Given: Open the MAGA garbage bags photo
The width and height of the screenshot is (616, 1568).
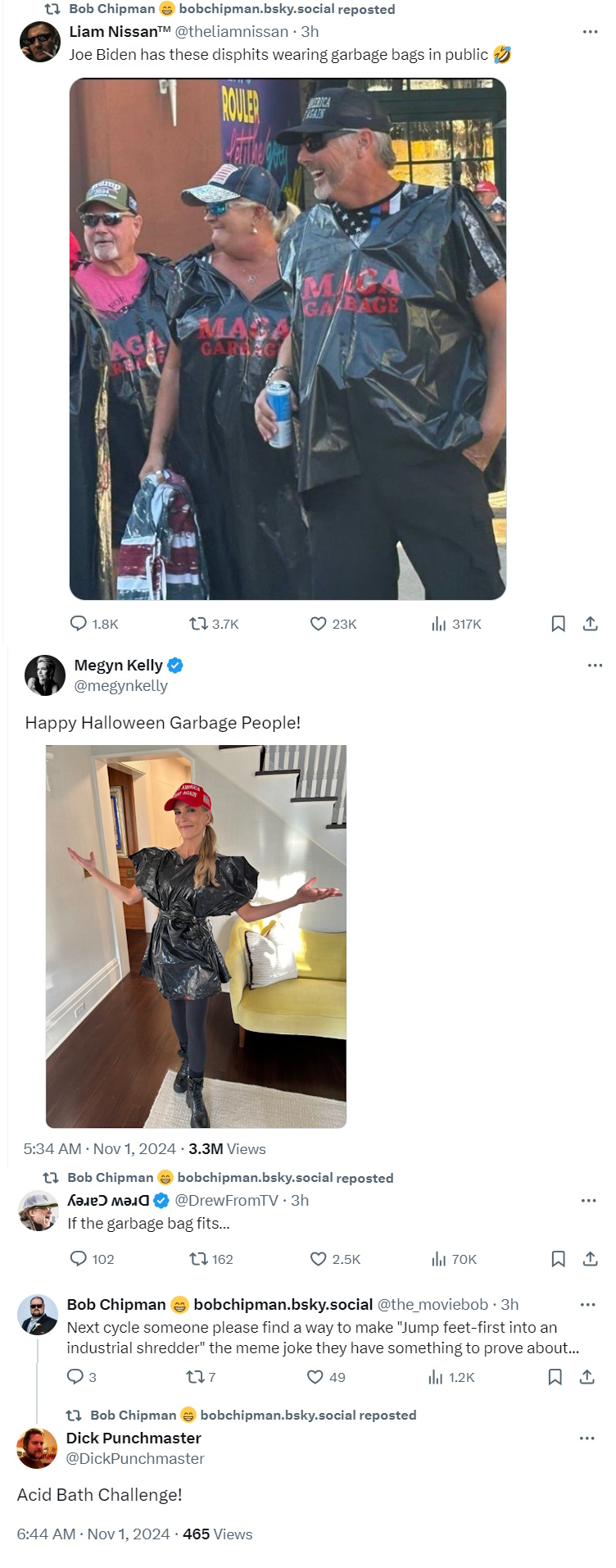Looking at the screenshot, I should (x=288, y=339).
